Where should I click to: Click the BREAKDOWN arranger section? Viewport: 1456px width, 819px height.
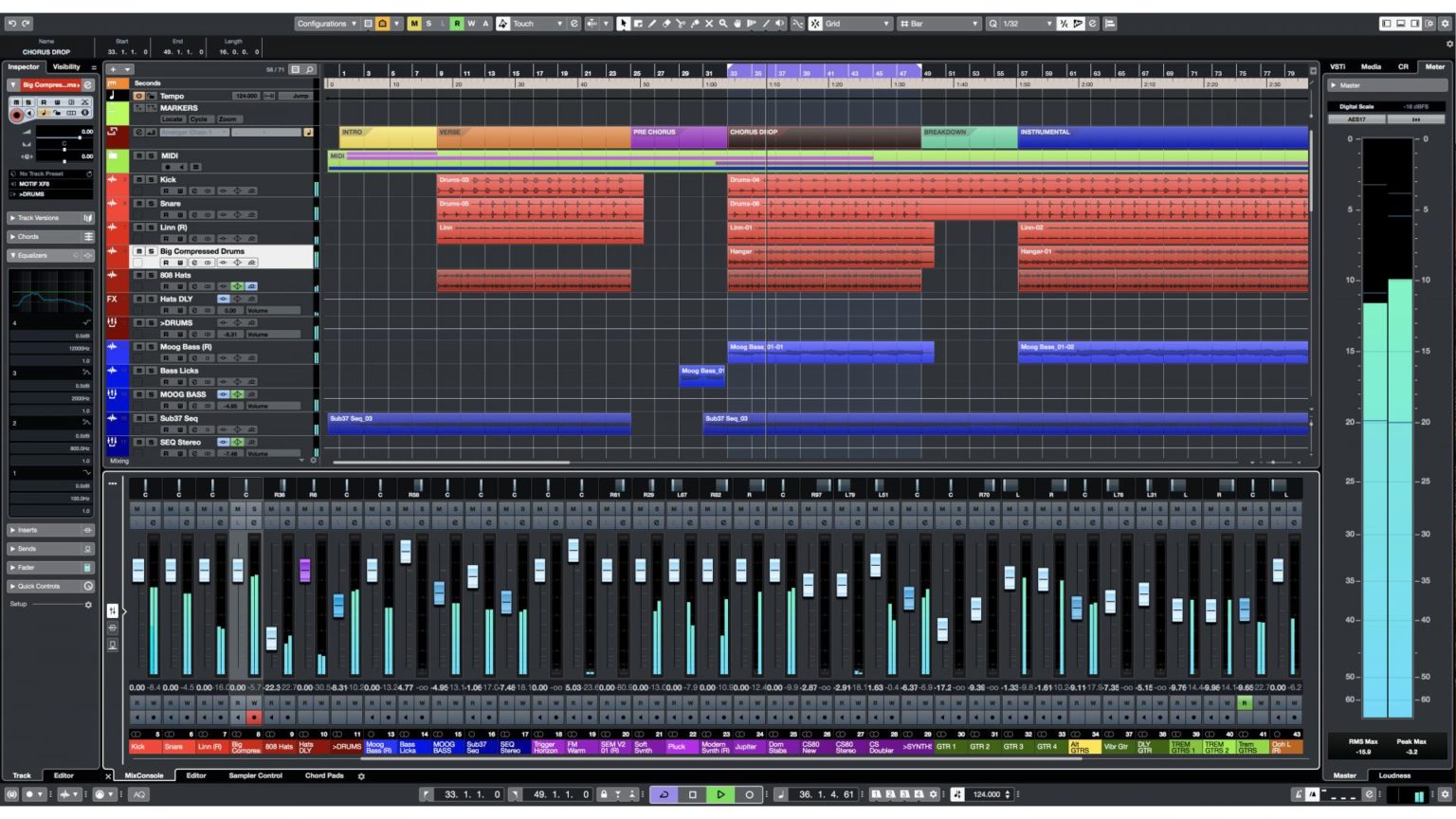[969, 136]
